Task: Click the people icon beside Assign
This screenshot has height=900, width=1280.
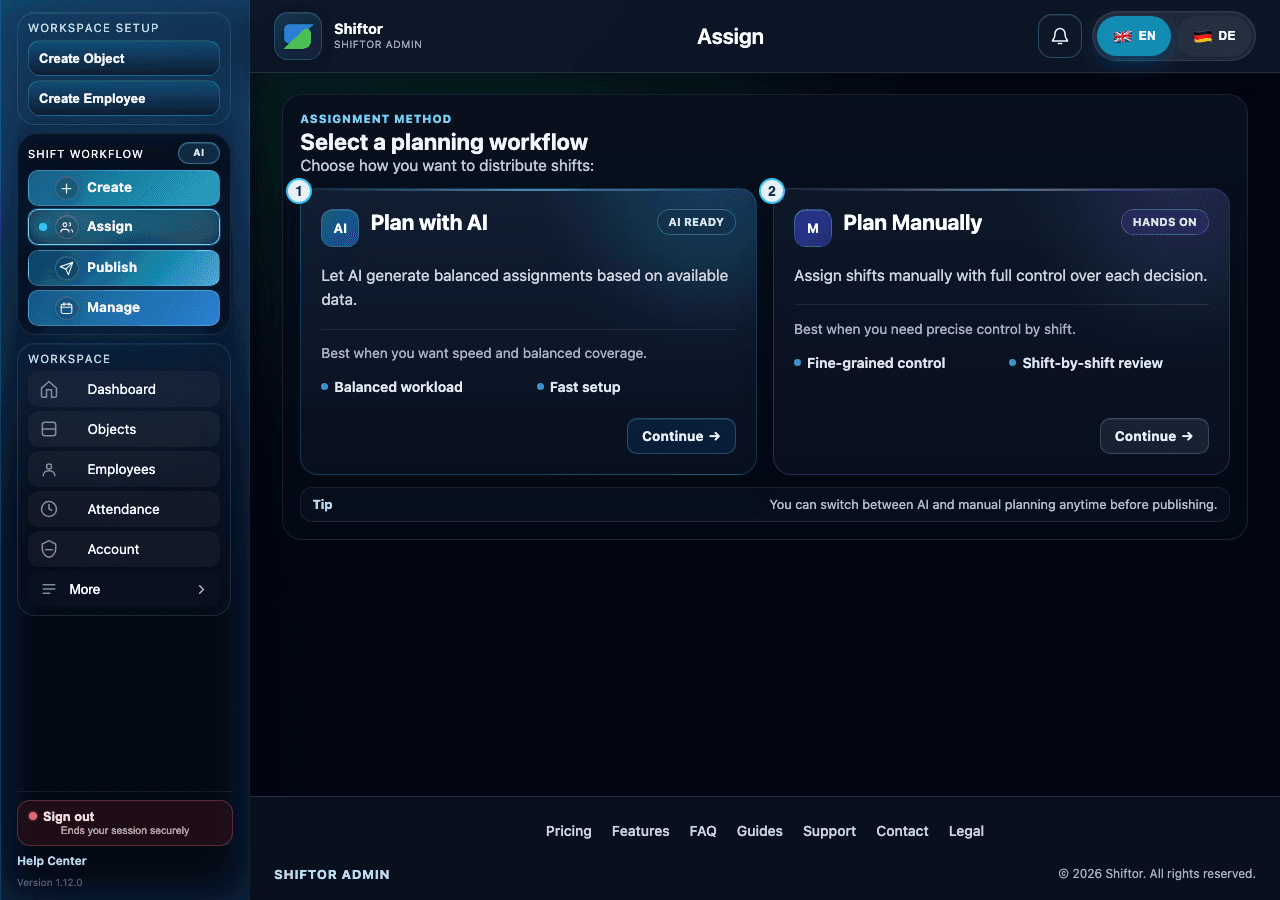Action: [x=67, y=227]
